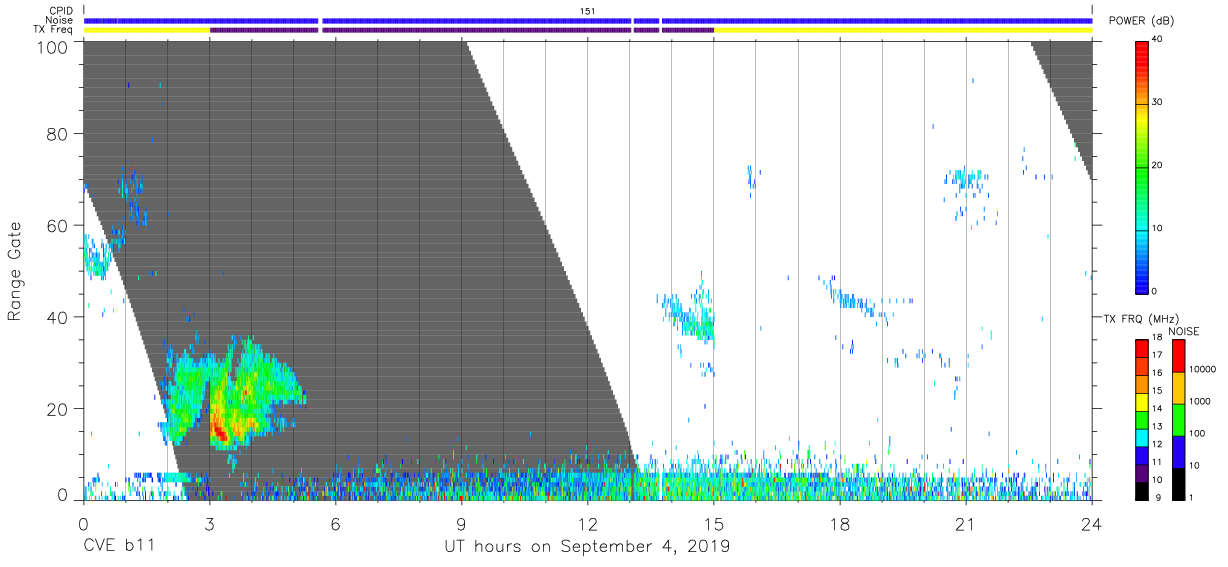Image resolution: width=1228 pixels, height=567 pixels.
Task: Click the 18 tick on UT hours axis
Action: [x=839, y=524]
